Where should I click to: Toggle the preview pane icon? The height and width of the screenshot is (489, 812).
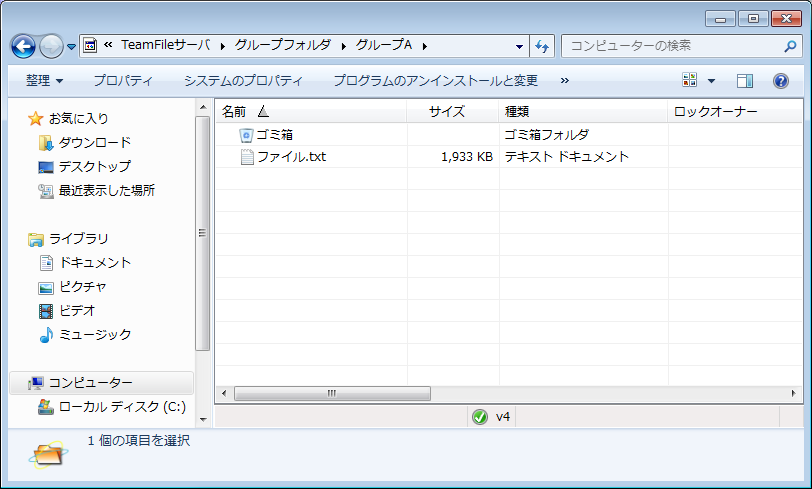[744, 80]
